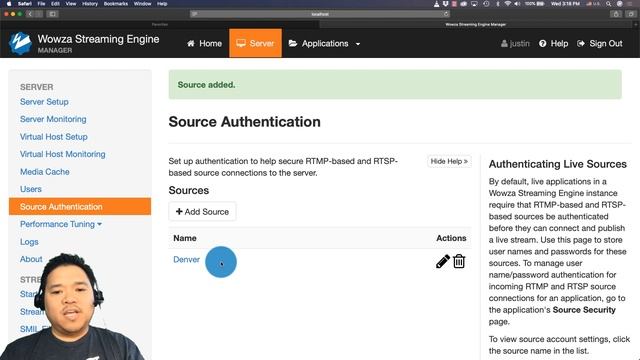Open the History menu
This screenshot has width=640, height=360.
tap(90, 4)
